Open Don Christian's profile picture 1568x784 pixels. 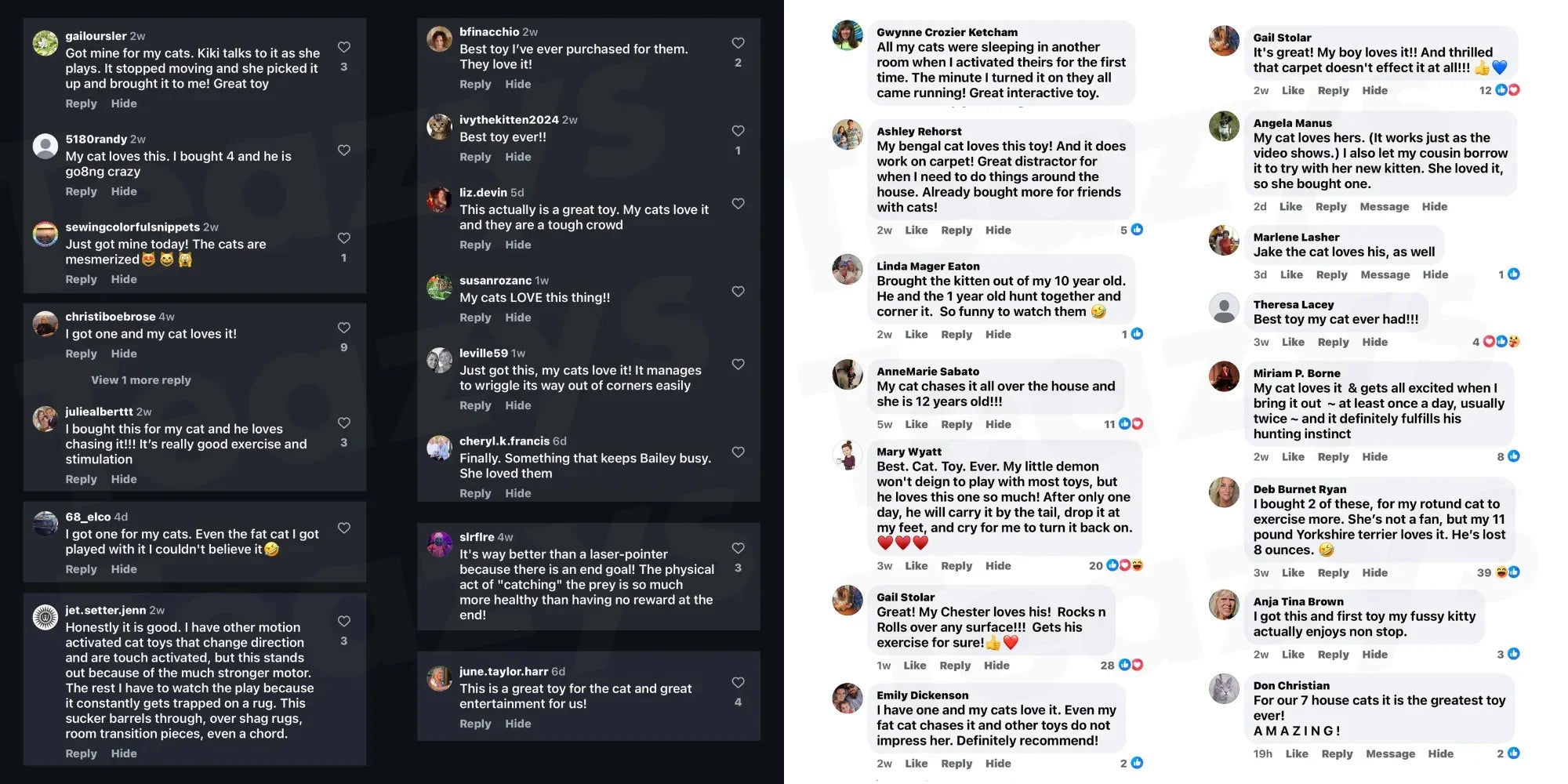click(x=1224, y=689)
